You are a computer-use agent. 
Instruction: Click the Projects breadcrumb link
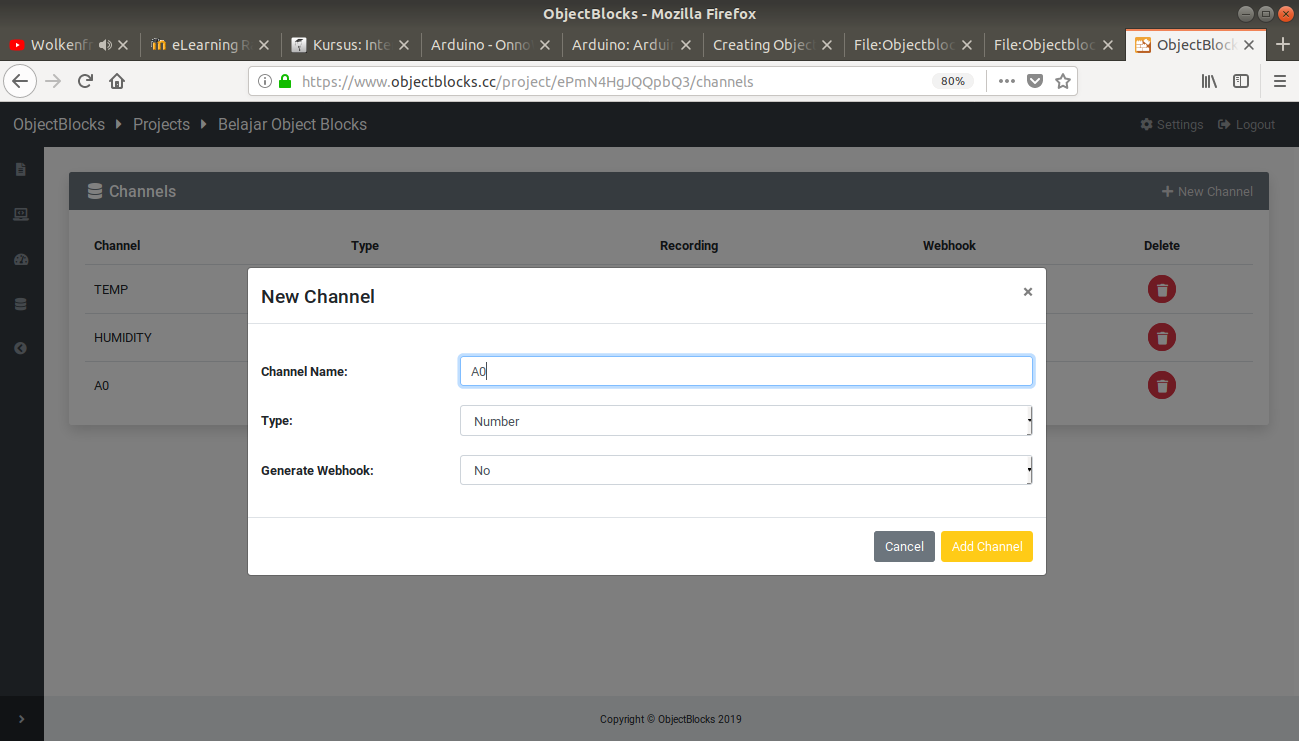click(x=161, y=125)
